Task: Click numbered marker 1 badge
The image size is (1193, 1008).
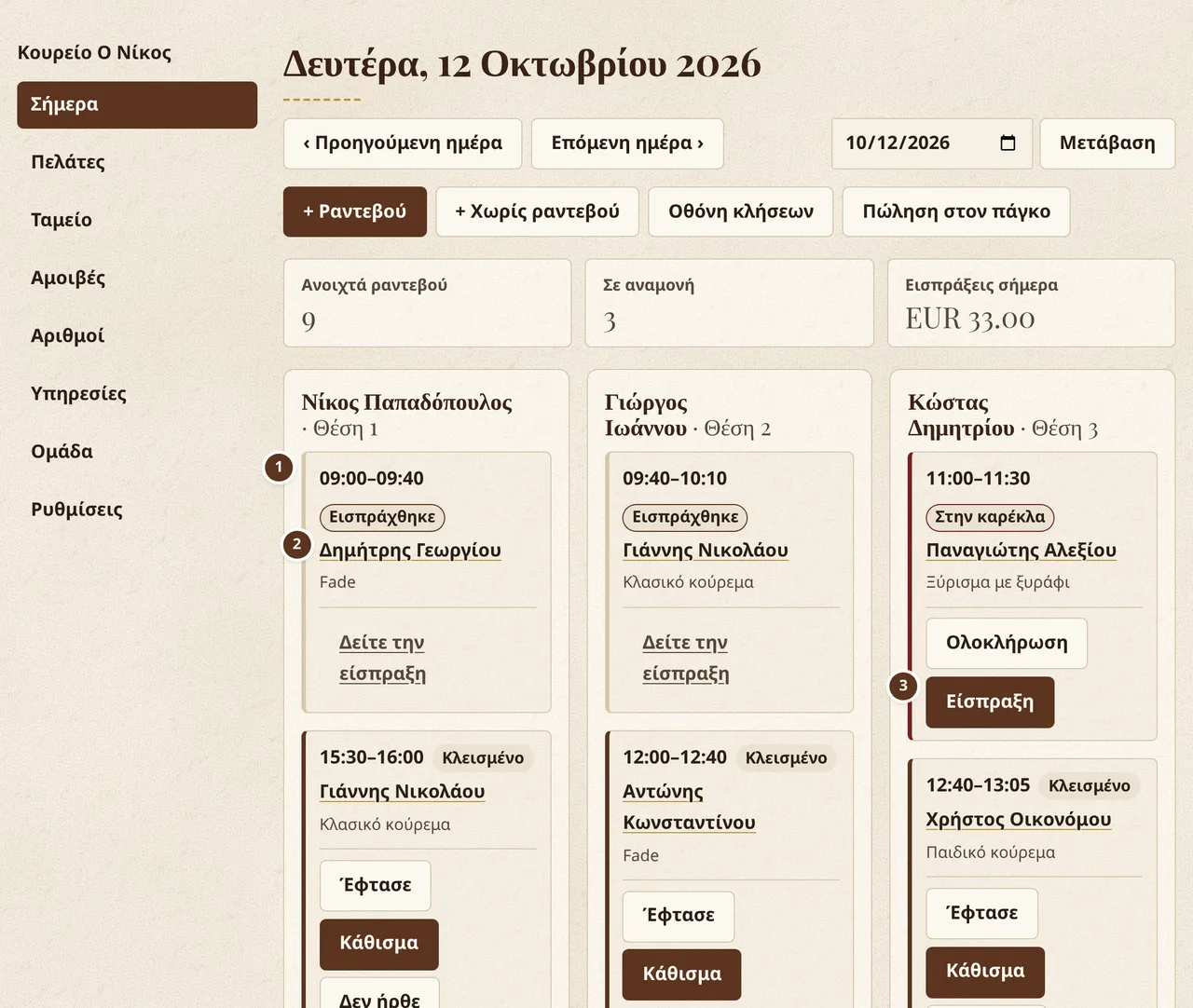Action: coord(279,467)
